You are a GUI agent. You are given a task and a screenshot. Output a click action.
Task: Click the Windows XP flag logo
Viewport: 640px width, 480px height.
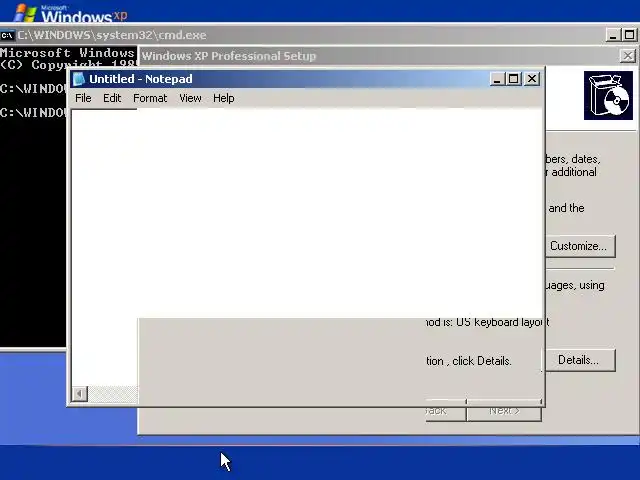[x=25, y=13]
